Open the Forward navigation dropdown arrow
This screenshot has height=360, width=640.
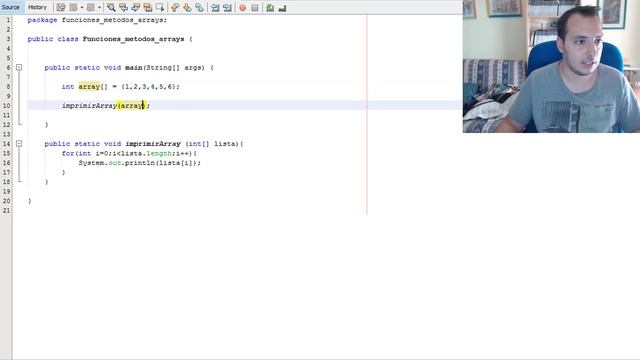99,7
